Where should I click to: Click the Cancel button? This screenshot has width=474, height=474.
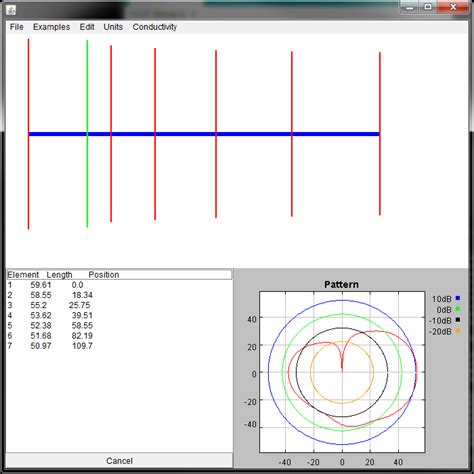(x=119, y=461)
